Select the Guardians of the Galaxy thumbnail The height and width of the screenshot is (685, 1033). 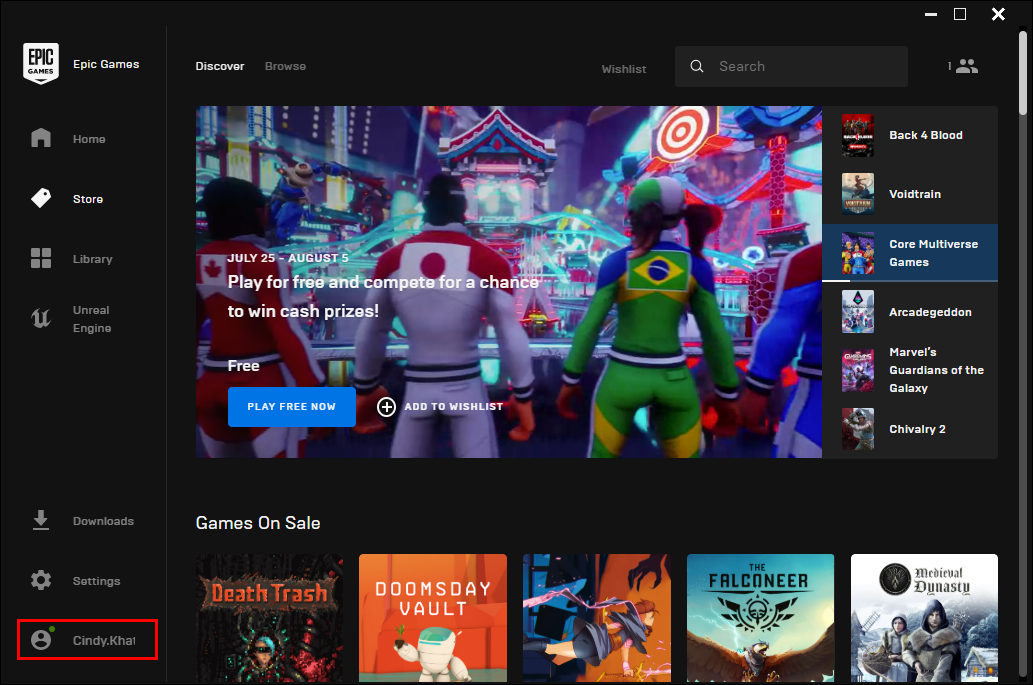point(858,370)
